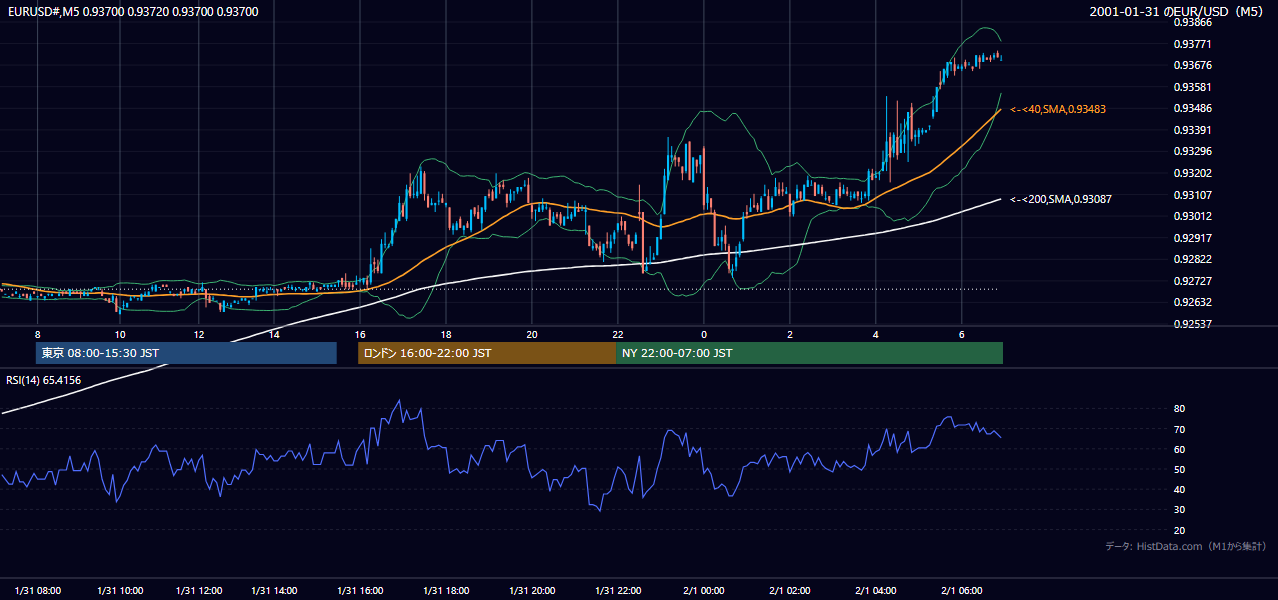Click the RSI 30 level label
The height and width of the screenshot is (600, 1278).
(1179, 510)
